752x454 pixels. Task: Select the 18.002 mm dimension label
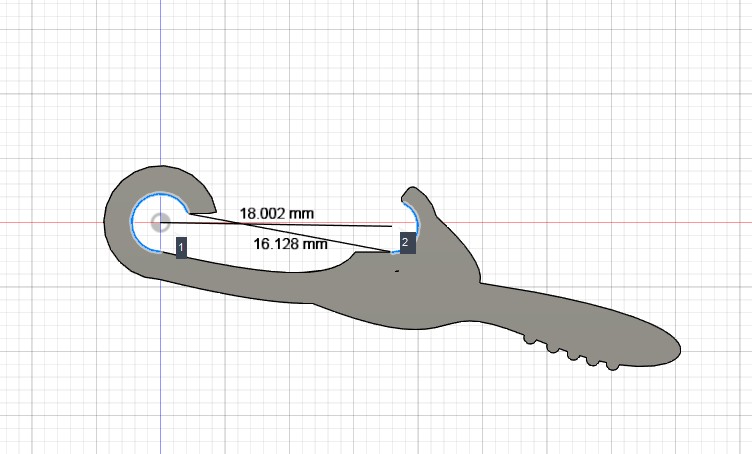[277, 213]
